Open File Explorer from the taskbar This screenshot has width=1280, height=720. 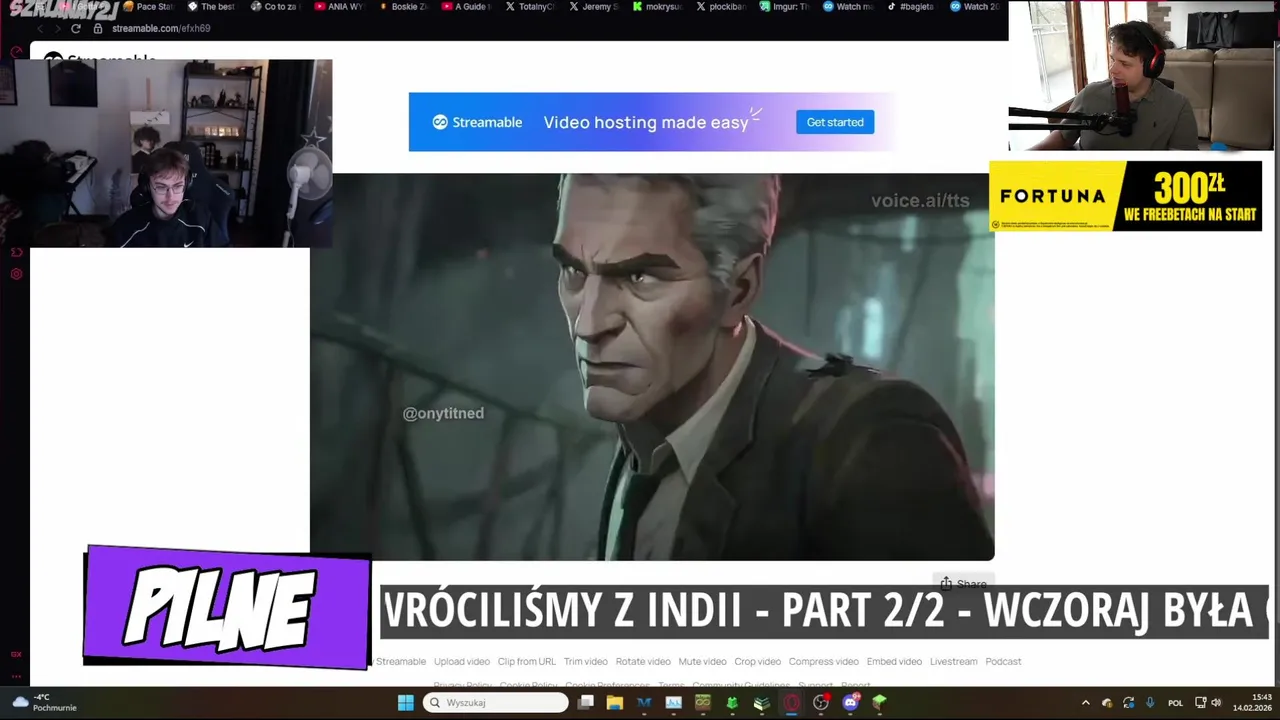[x=614, y=703]
